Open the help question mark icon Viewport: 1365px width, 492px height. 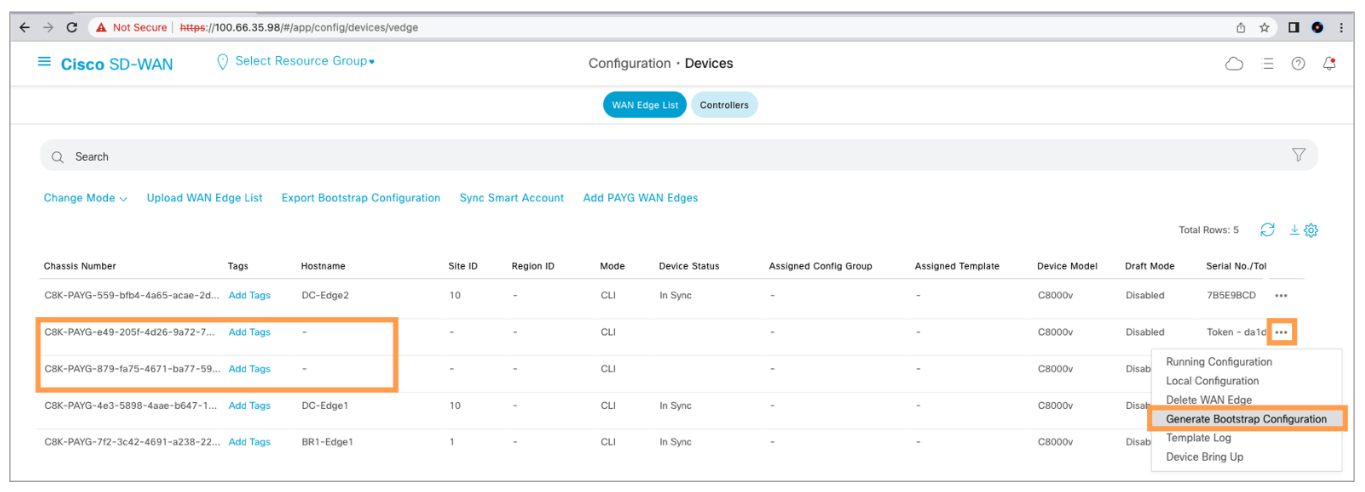(x=1298, y=64)
